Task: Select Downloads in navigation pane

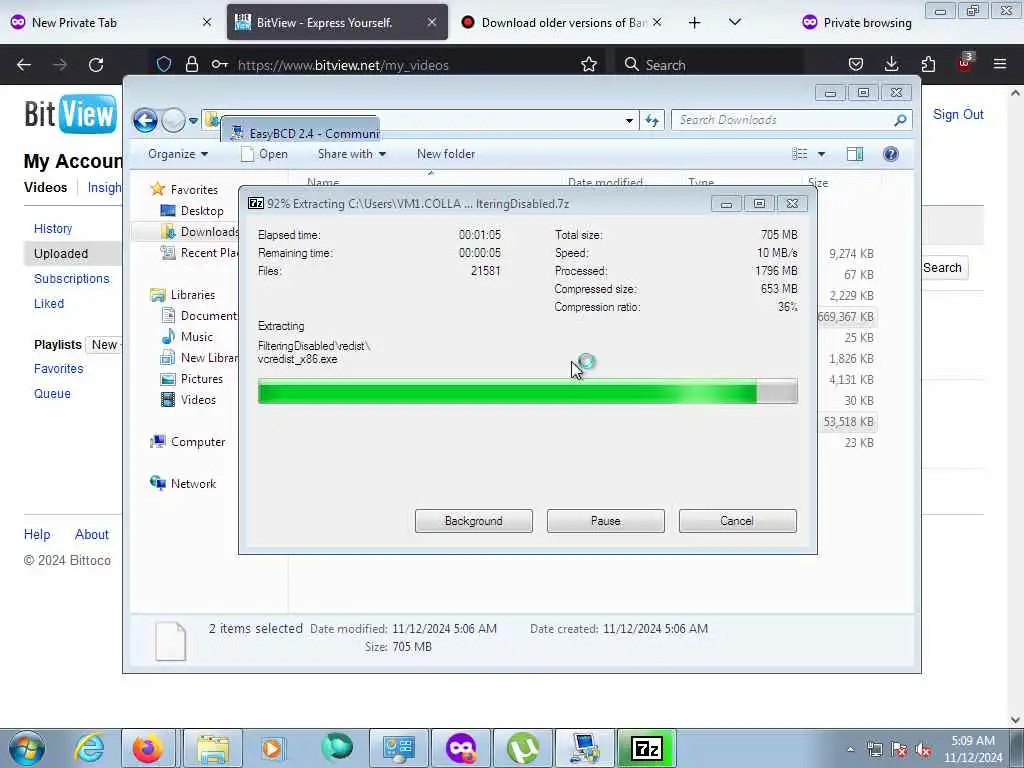Action: point(200,232)
